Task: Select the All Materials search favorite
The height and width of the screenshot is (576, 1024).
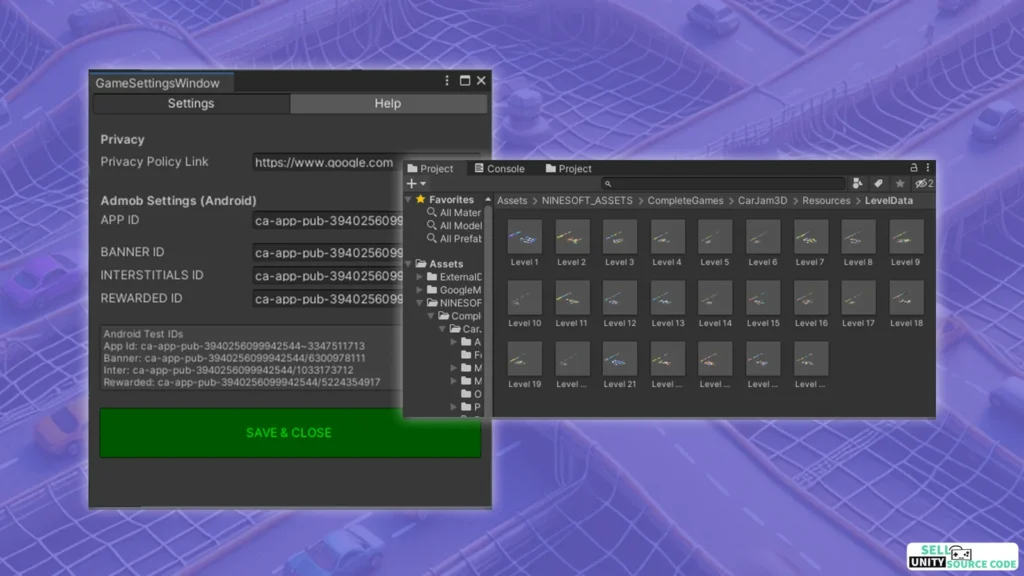Action: pos(457,212)
